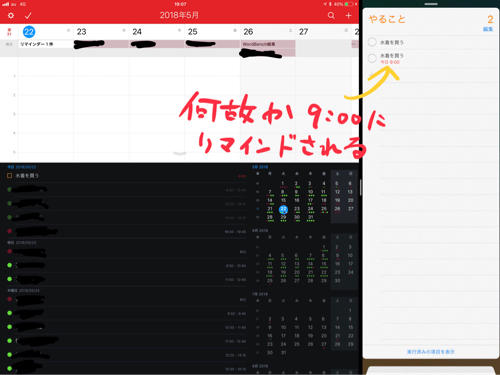The width and height of the screenshot is (500, 375).
Task: Tap the plus to add a reminder row
Action: [x=372, y=74]
